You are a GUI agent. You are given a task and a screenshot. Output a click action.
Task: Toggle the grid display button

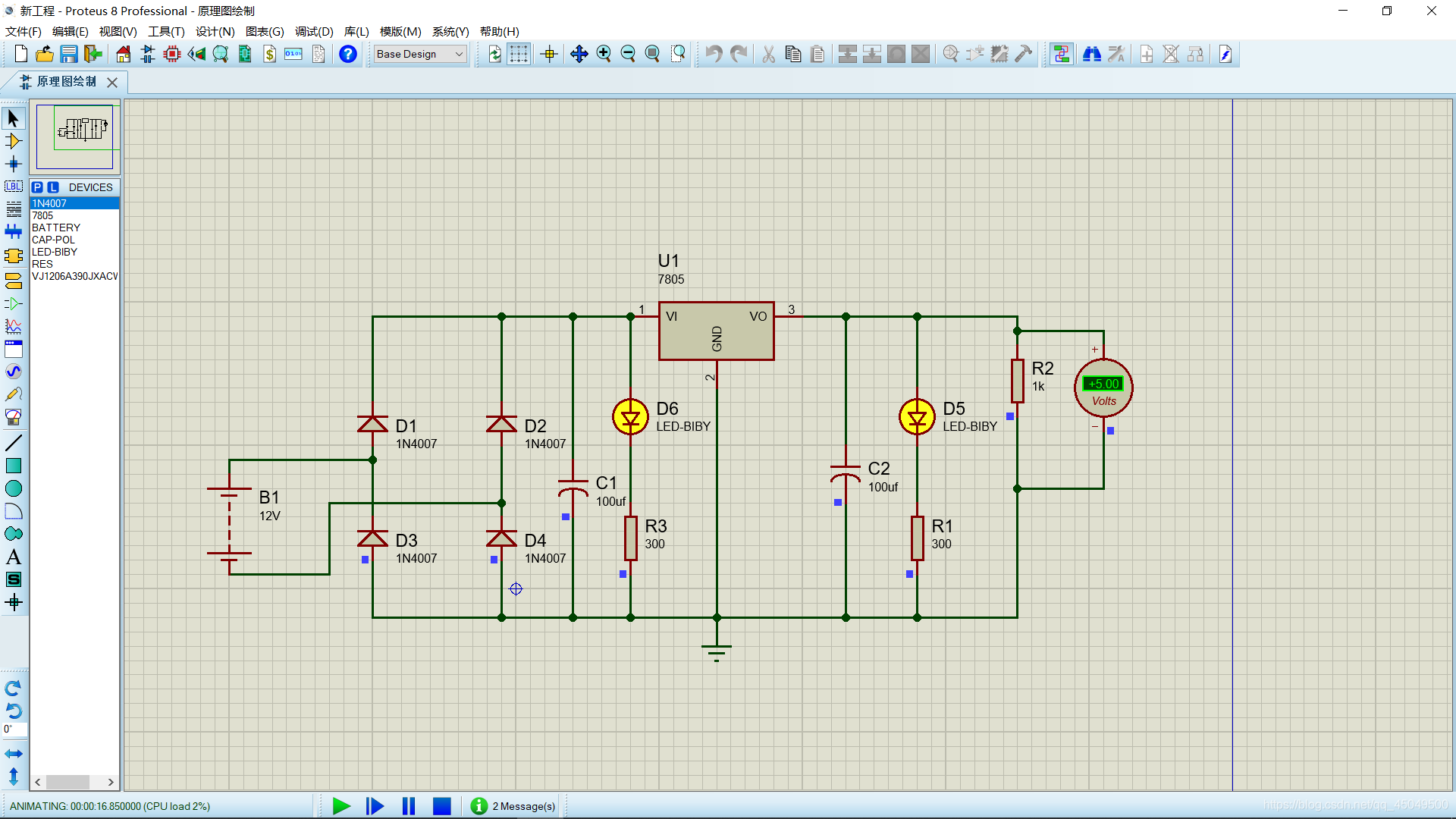(519, 54)
